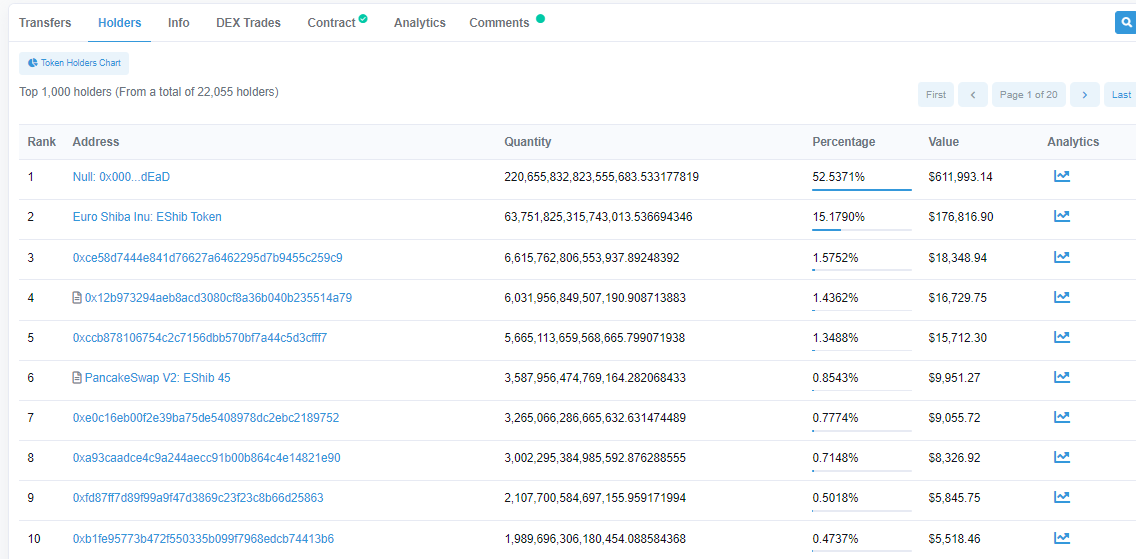Click the 1.5752% percentage progress bar
The image size is (1136, 559).
click(x=861, y=270)
